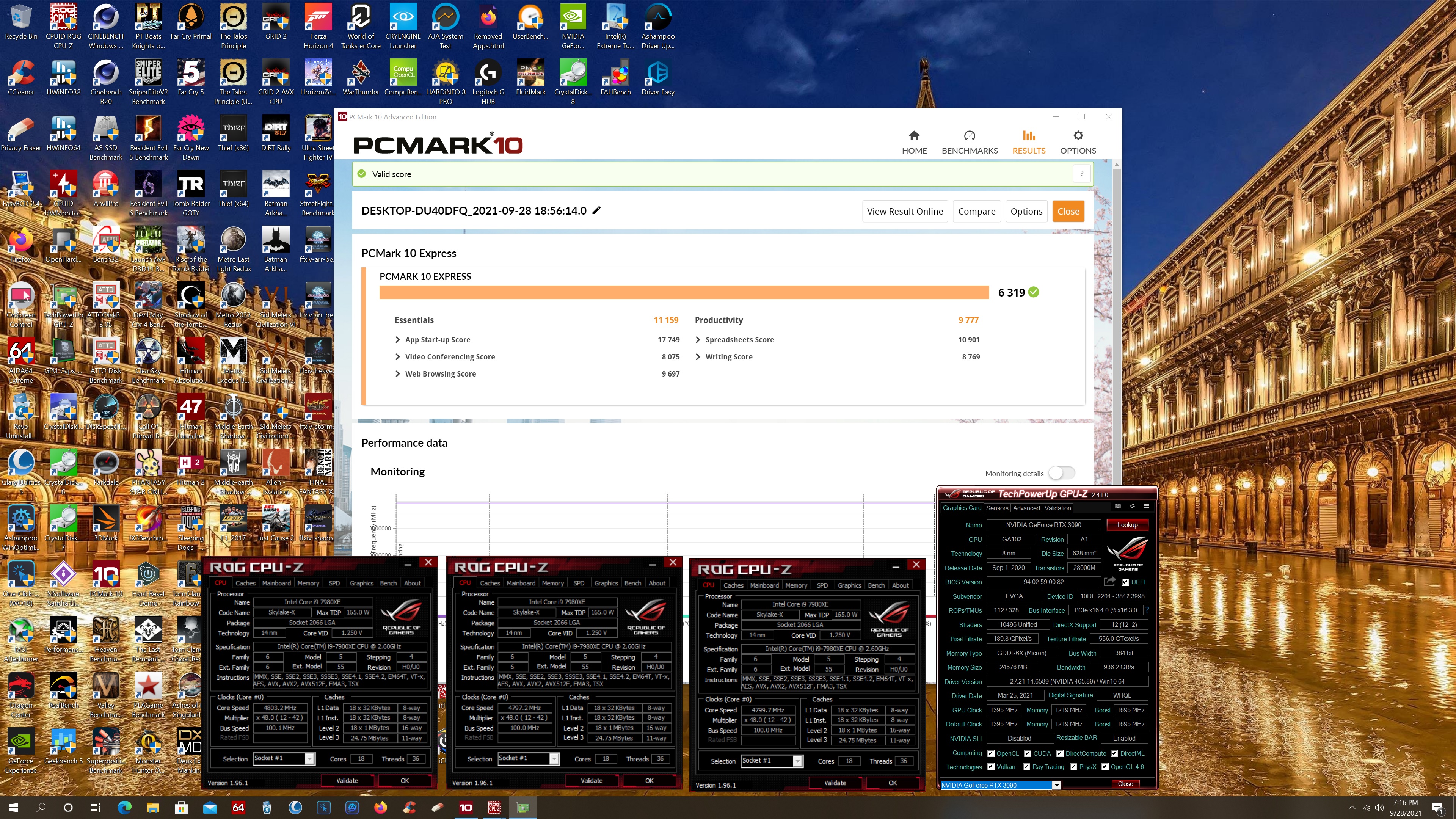Screen dimensions: 1456x819
Task: Click Compare button in PCMark
Action: 976,211
